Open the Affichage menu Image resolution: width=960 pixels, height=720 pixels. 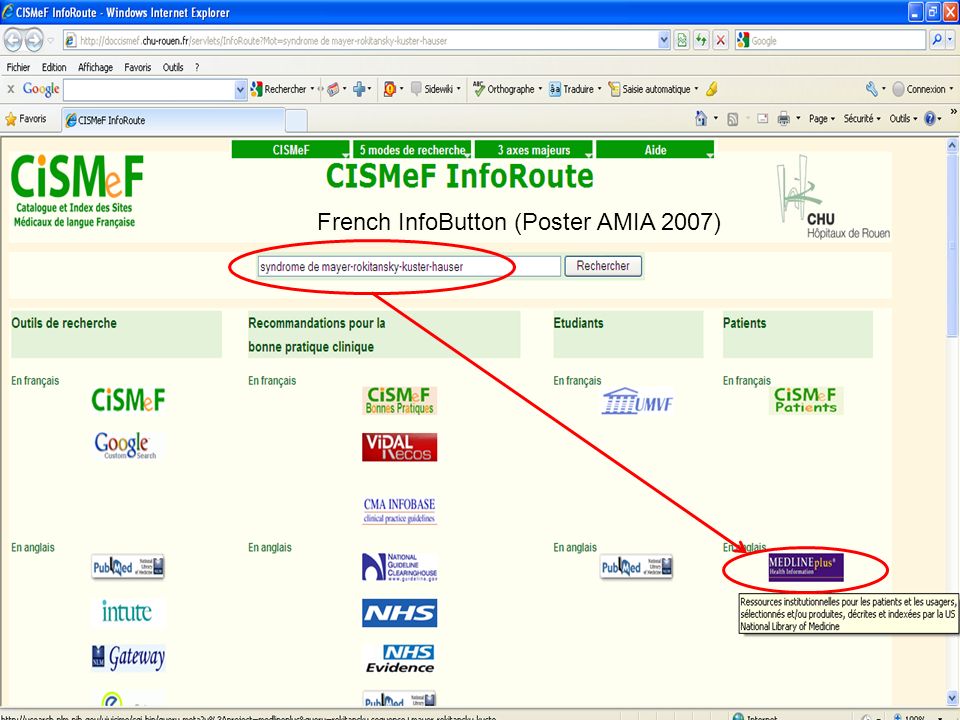coord(96,67)
